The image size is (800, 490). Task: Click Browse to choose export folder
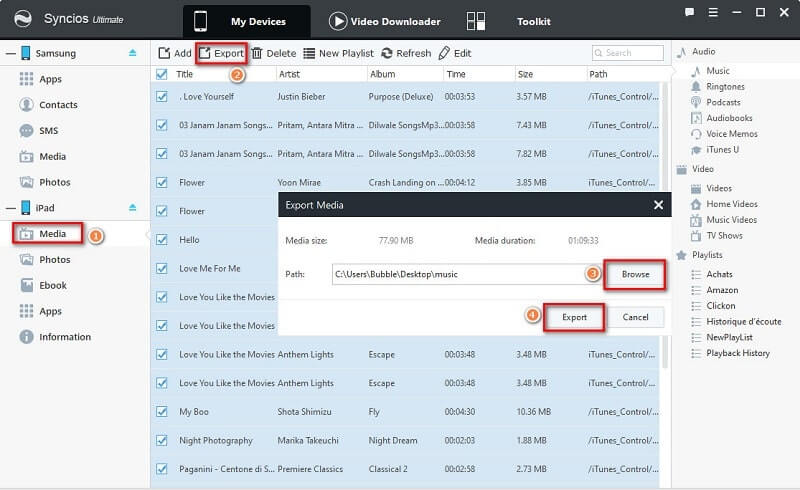pyautogui.click(x=635, y=275)
